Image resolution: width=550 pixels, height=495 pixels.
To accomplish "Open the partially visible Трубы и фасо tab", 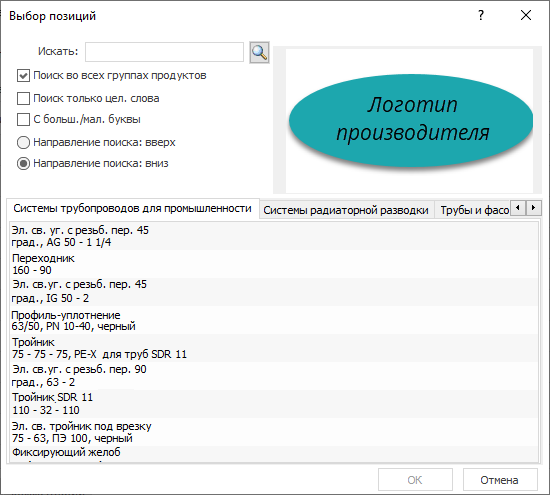I will point(474,210).
